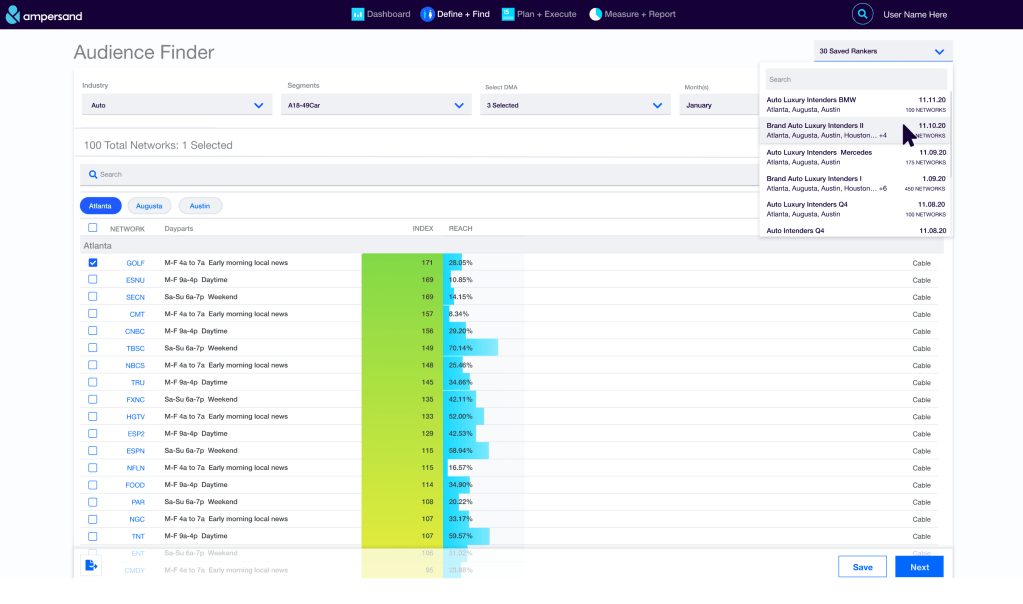Open the Segments dropdown showing A18-49Car
1023x604 pixels.
point(376,105)
